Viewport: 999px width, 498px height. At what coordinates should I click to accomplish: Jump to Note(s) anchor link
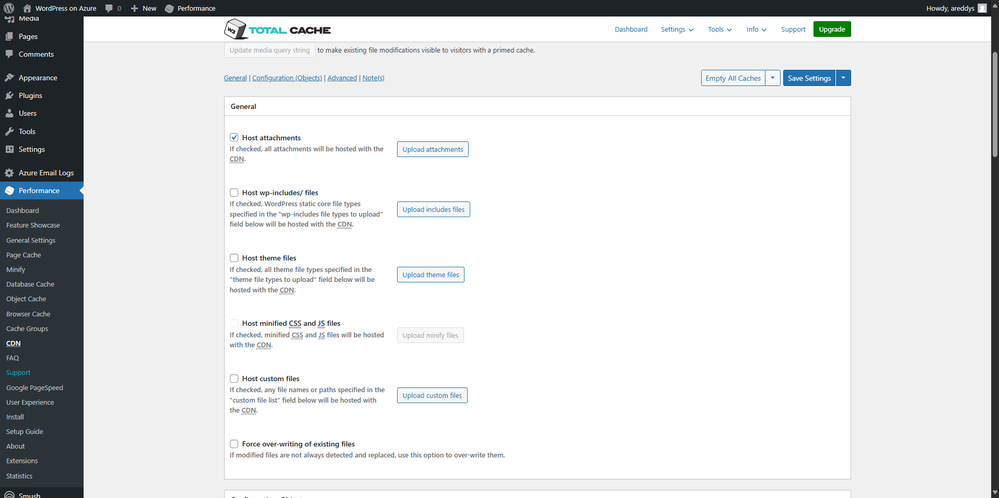pos(373,78)
